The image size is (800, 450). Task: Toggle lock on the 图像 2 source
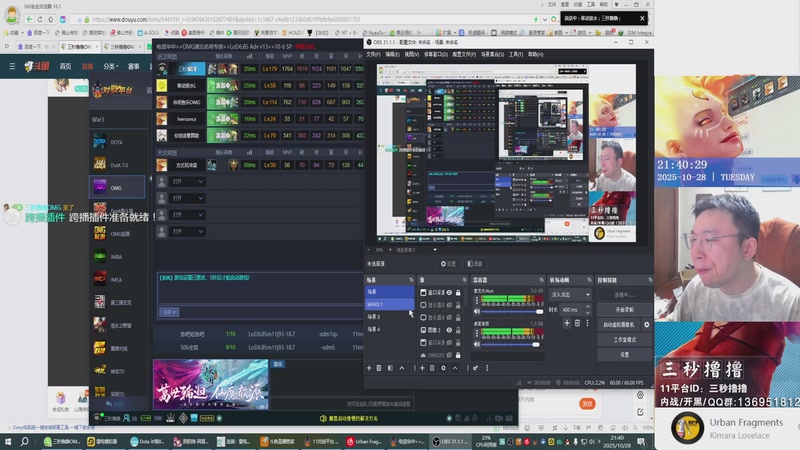[x=458, y=330]
